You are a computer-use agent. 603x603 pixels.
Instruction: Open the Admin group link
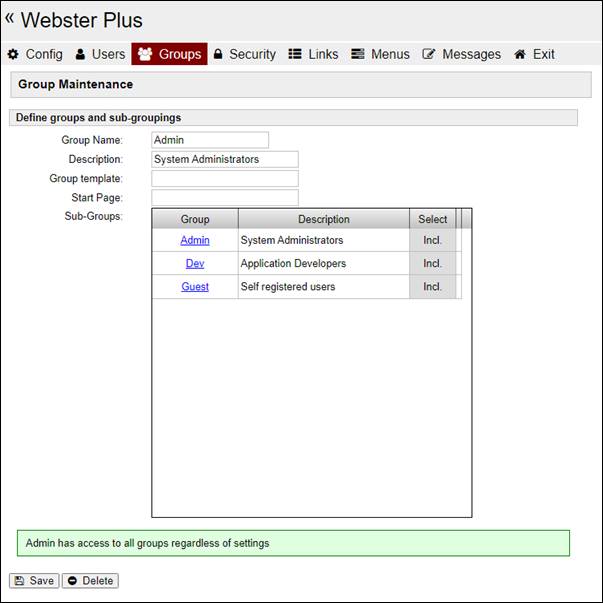(x=195, y=240)
